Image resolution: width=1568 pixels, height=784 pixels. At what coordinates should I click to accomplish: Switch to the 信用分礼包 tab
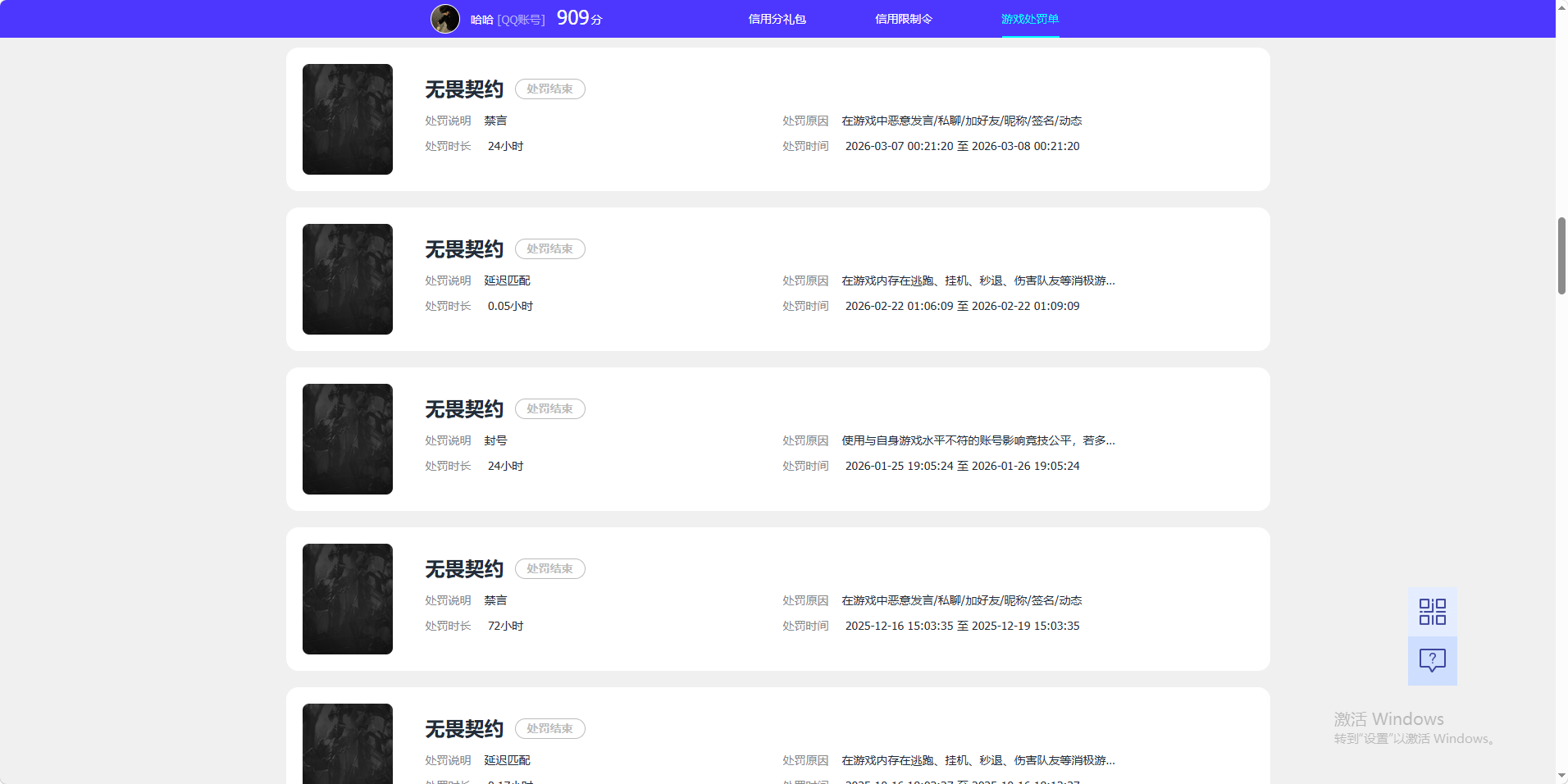click(x=777, y=18)
